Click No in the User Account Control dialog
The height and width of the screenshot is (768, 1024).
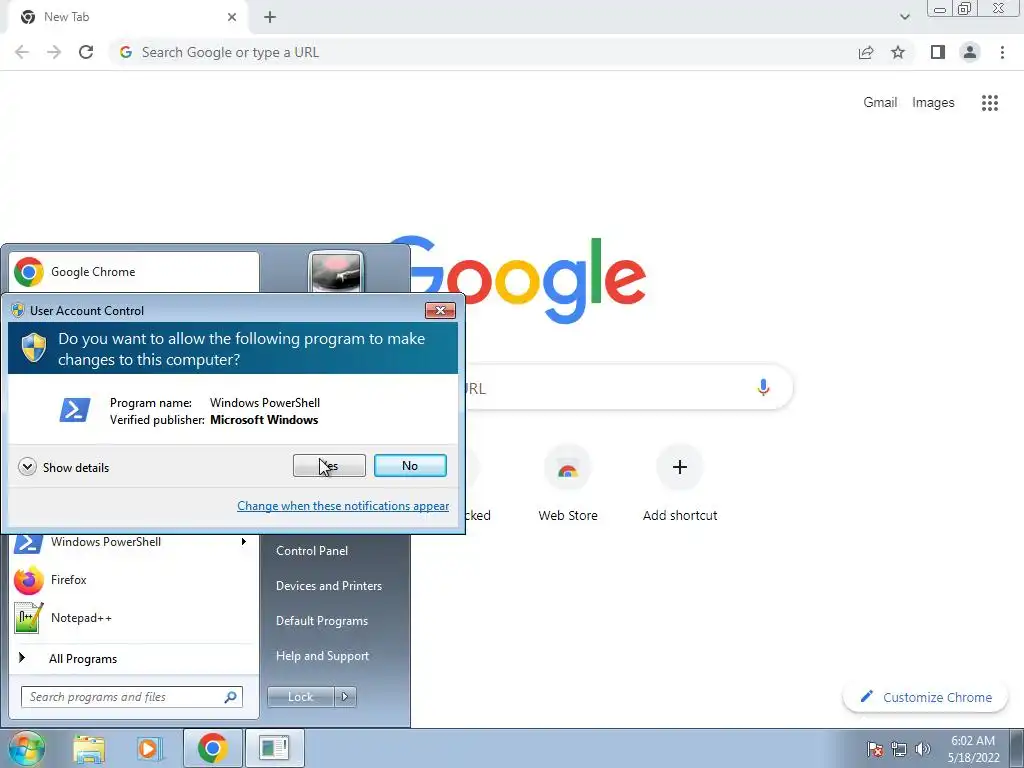[410, 466]
